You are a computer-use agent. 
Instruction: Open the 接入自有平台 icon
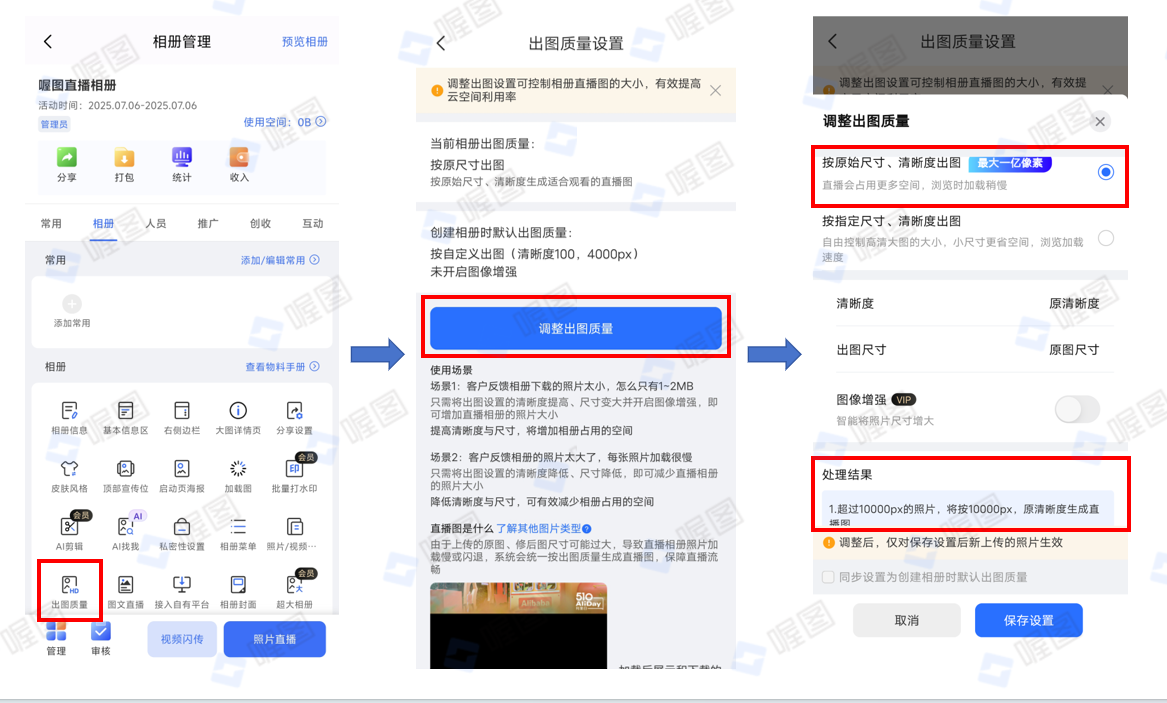pos(182,585)
